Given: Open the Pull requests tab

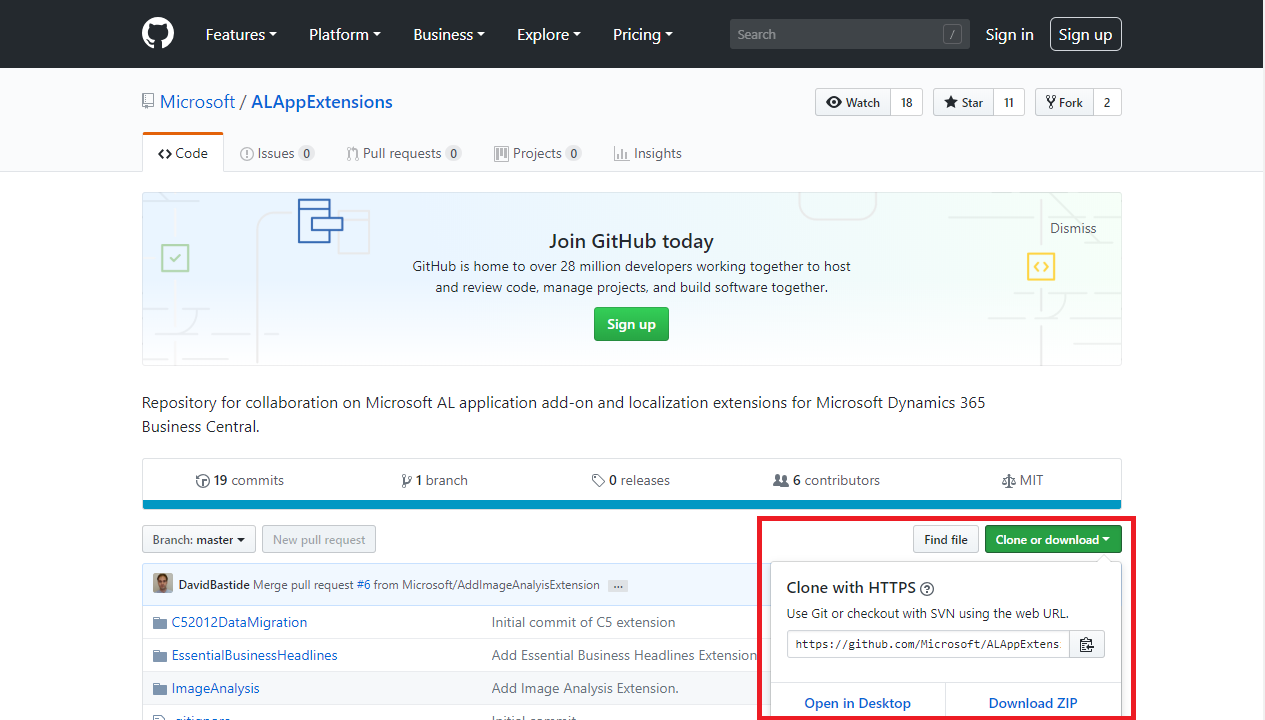Looking at the screenshot, I should coord(403,153).
